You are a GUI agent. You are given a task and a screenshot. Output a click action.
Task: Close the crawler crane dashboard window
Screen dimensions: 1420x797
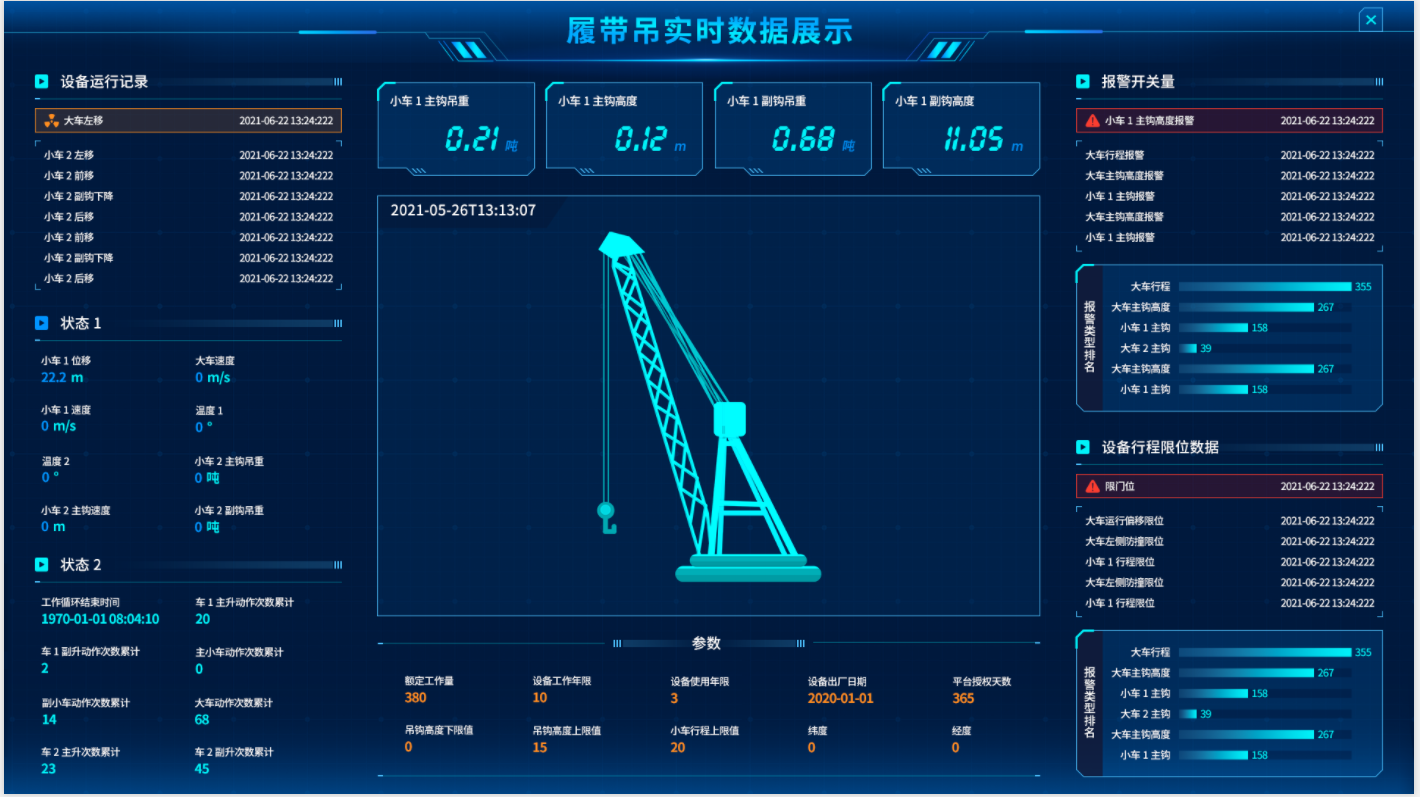[x=1371, y=19]
